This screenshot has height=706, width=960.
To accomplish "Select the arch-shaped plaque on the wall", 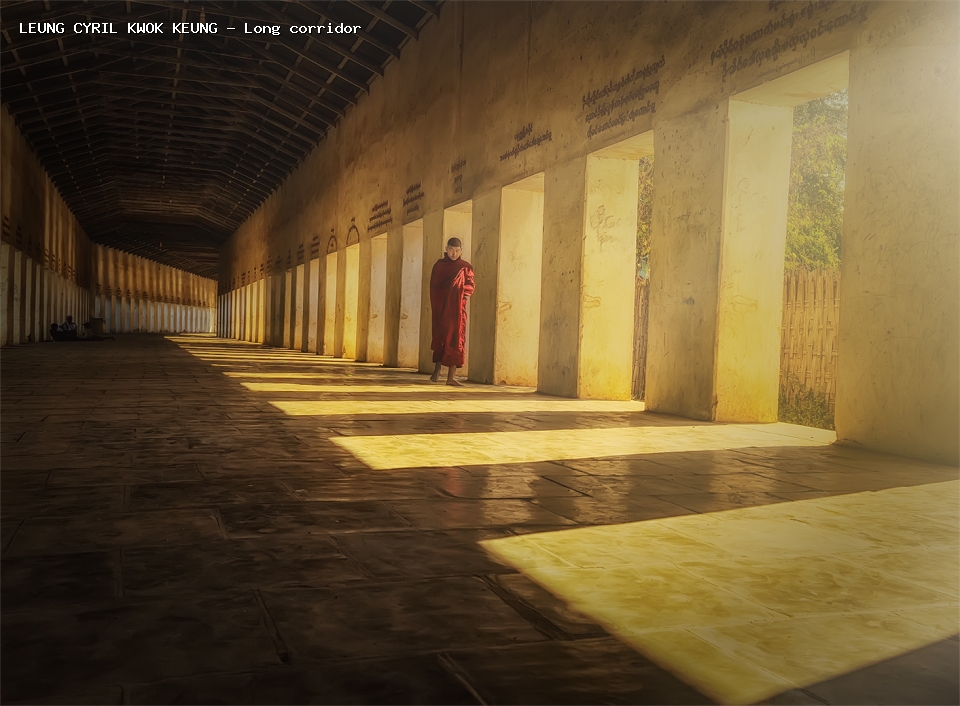I will click(353, 235).
